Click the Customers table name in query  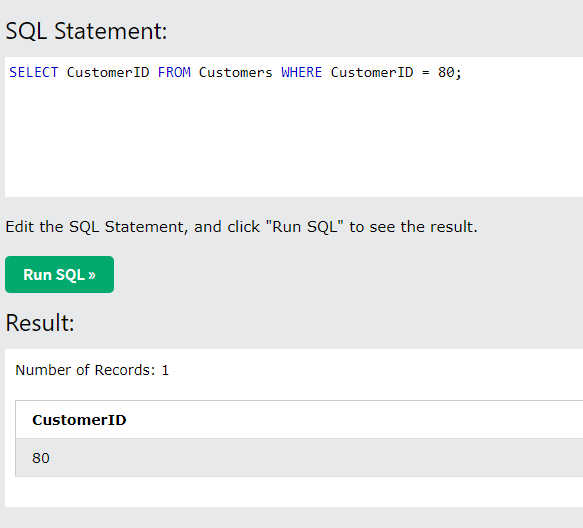click(236, 72)
